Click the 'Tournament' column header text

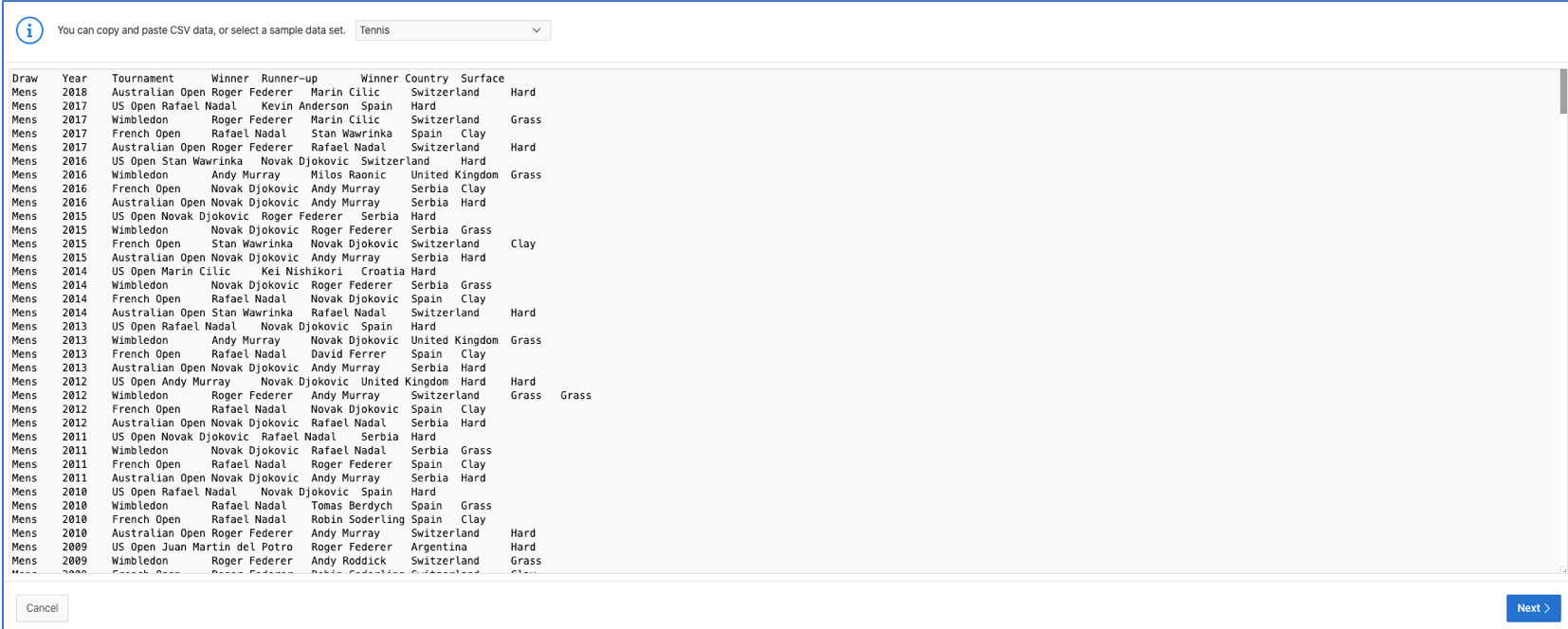pos(143,79)
